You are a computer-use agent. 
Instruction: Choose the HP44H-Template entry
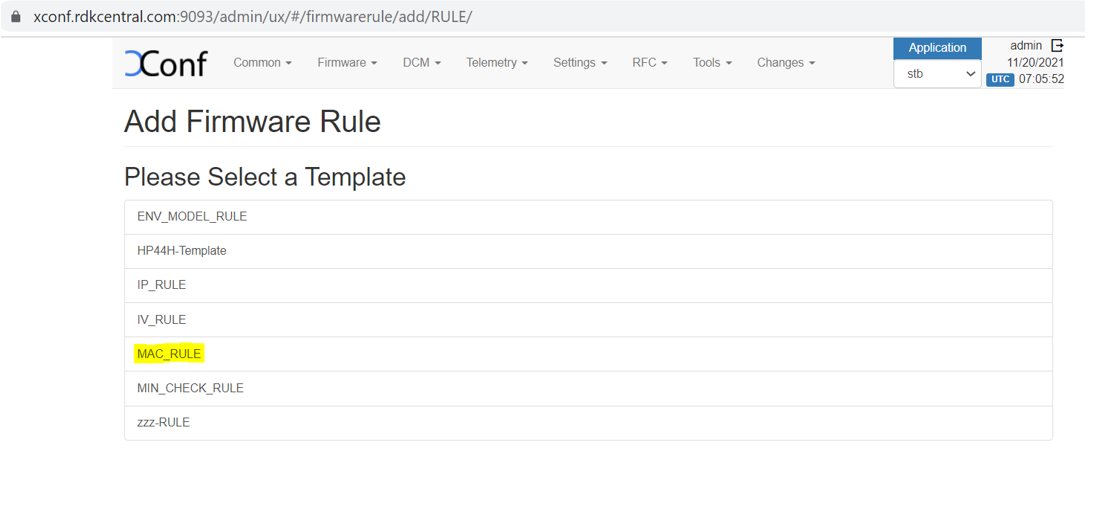coord(182,251)
